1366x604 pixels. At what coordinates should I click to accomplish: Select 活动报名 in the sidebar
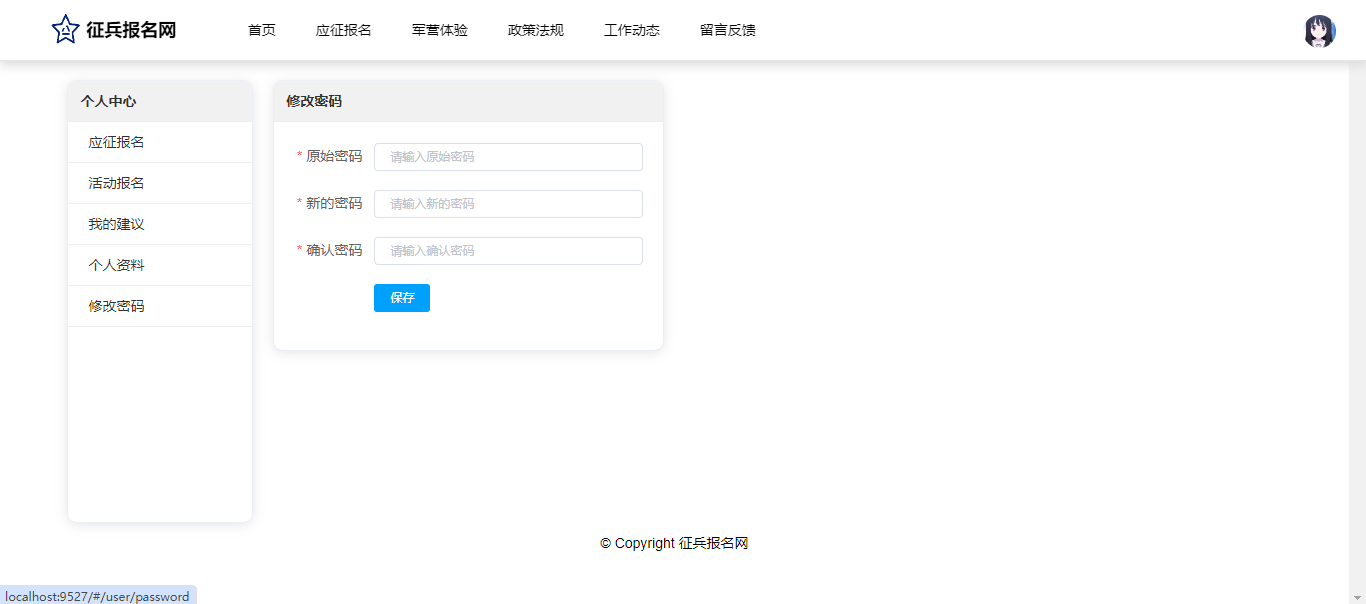click(x=160, y=183)
